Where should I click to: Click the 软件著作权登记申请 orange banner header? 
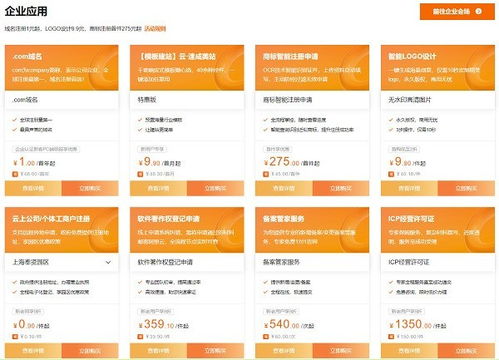(x=187, y=230)
